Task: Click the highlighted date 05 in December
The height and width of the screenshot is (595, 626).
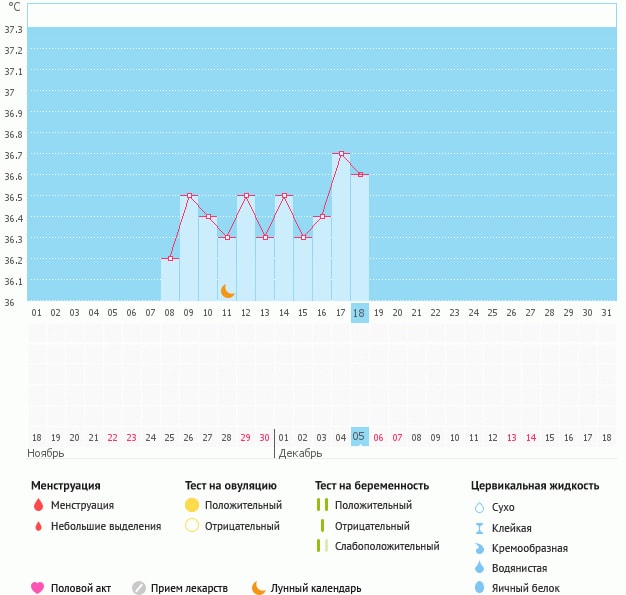Action: [x=360, y=437]
